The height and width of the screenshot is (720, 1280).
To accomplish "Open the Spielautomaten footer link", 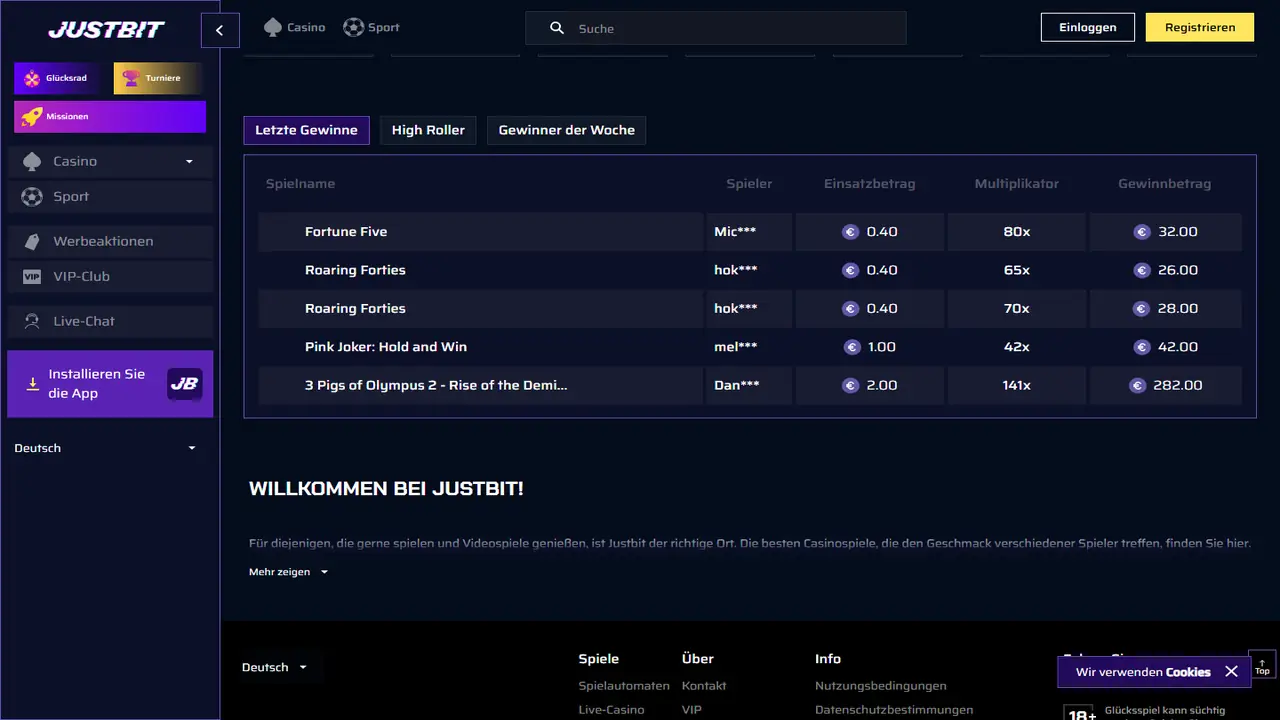I will click(x=624, y=686).
